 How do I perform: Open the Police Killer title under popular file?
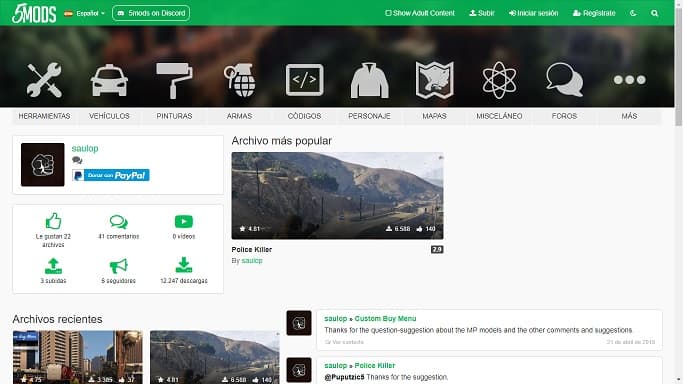252,249
